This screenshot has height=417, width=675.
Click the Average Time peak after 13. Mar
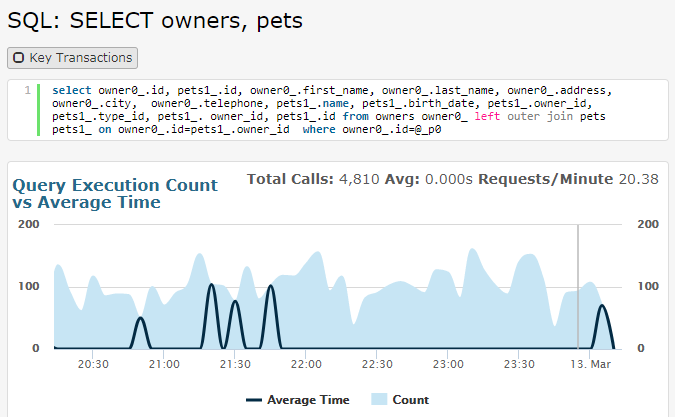[x=602, y=306]
